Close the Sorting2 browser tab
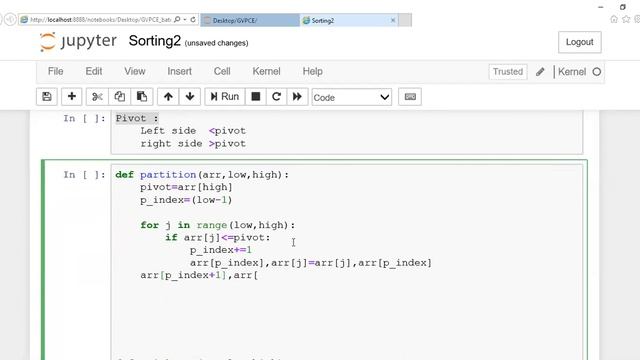The height and width of the screenshot is (360, 640). pyautogui.click(x=393, y=20)
